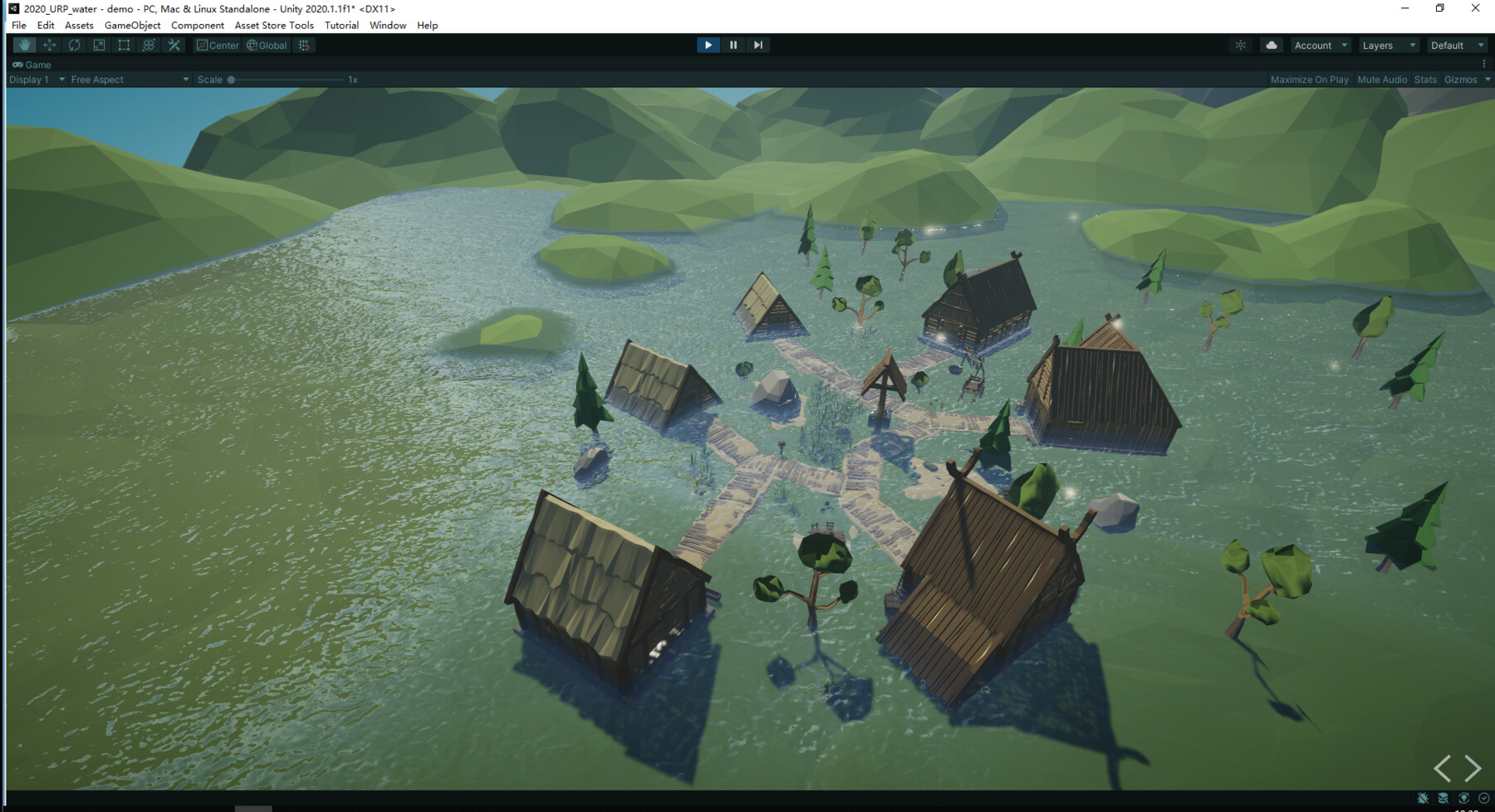This screenshot has width=1495, height=812.
Task: Open the Default layout dropdown
Action: (1456, 45)
